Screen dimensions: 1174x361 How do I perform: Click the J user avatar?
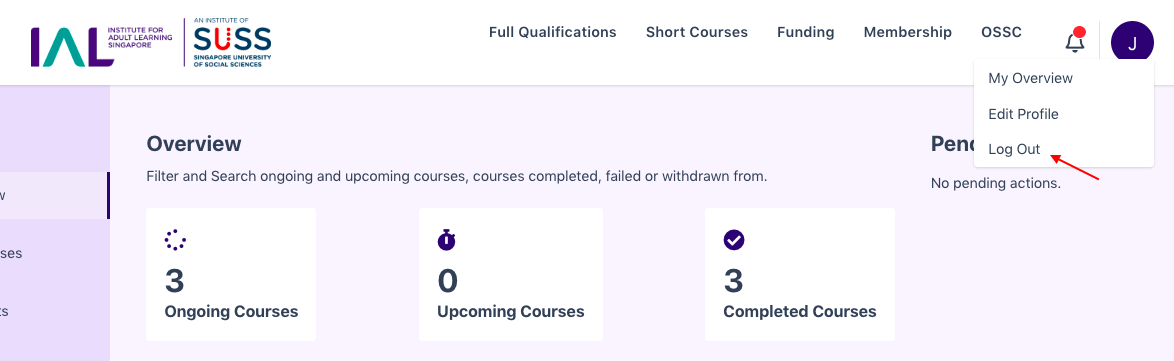click(x=1132, y=43)
